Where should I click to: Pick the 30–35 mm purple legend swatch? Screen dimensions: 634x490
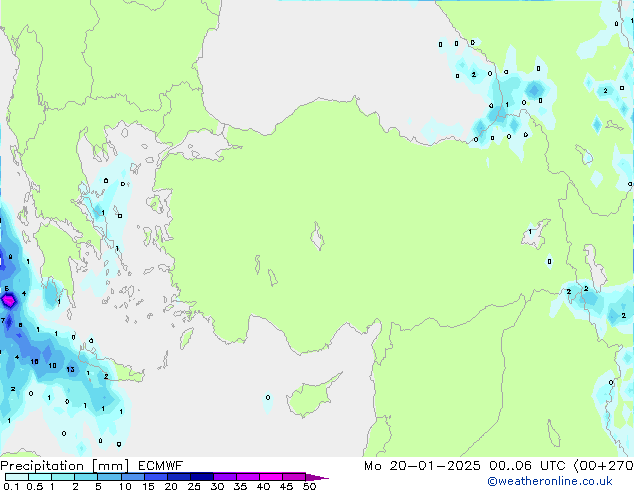pyautogui.click(x=224, y=477)
